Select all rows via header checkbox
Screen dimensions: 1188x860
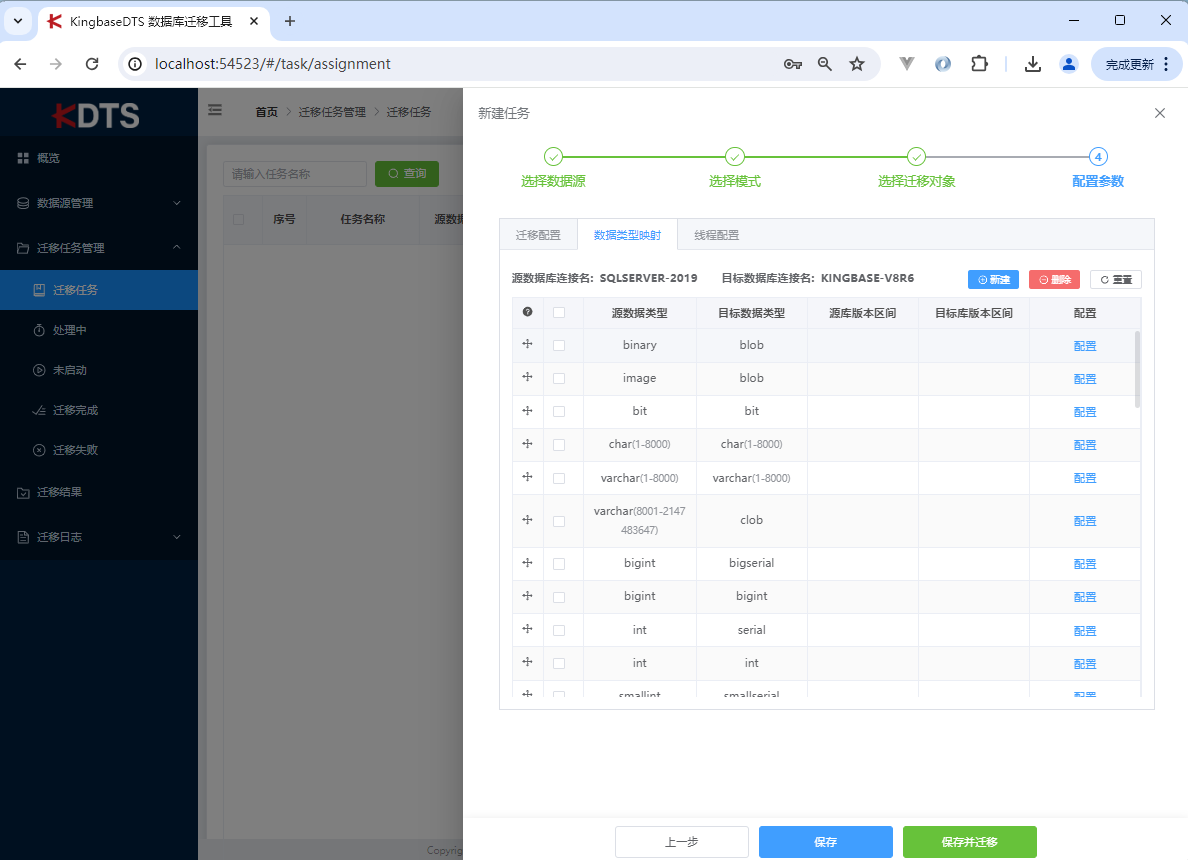[559, 312]
